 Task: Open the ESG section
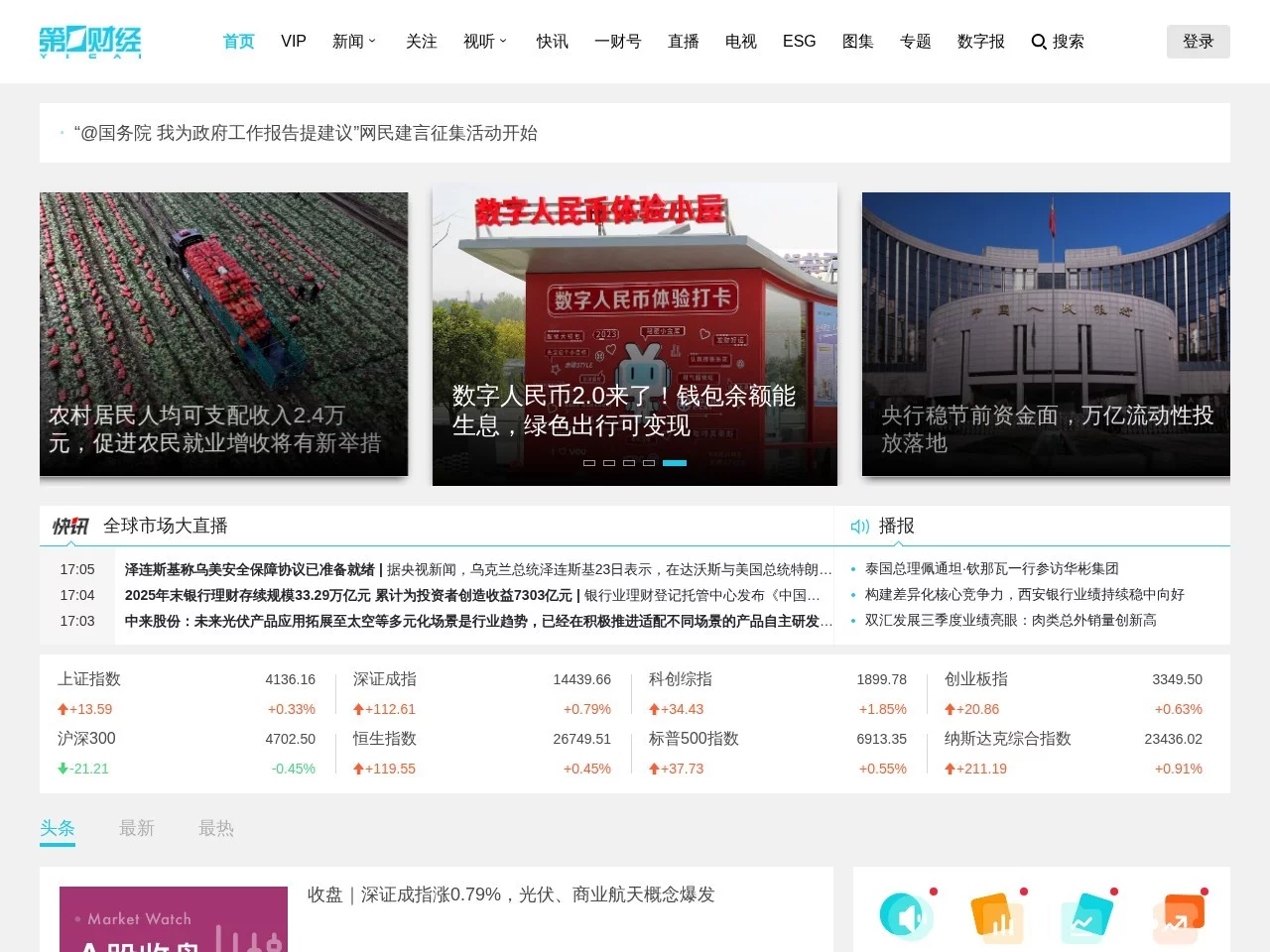tap(799, 42)
